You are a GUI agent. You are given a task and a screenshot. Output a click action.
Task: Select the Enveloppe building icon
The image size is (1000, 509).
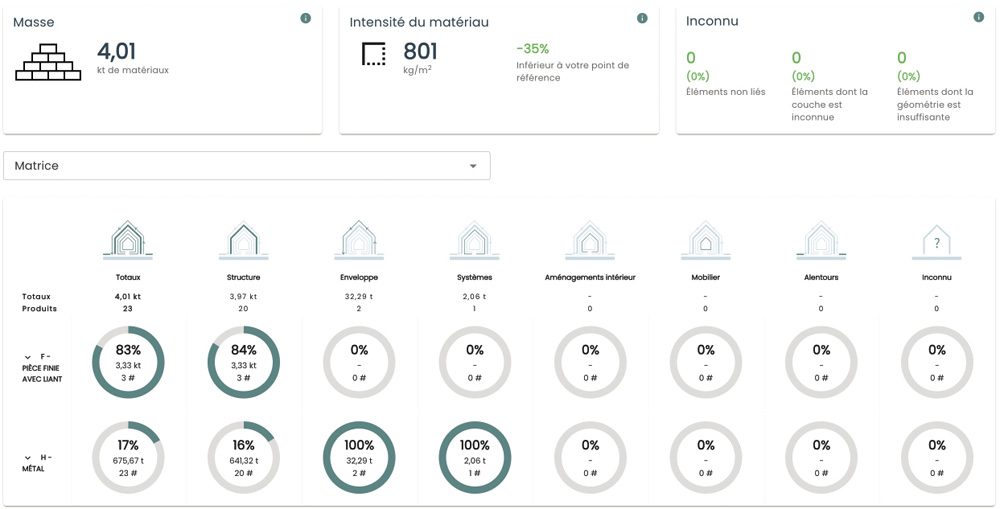tap(359, 241)
